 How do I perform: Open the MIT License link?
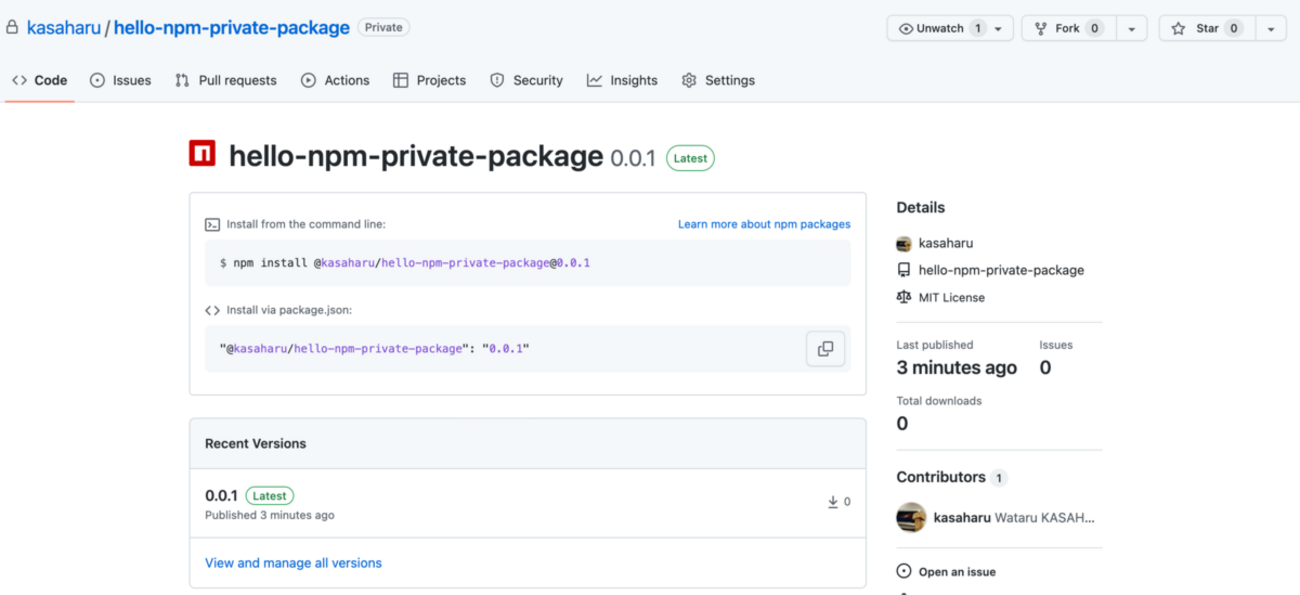(952, 297)
